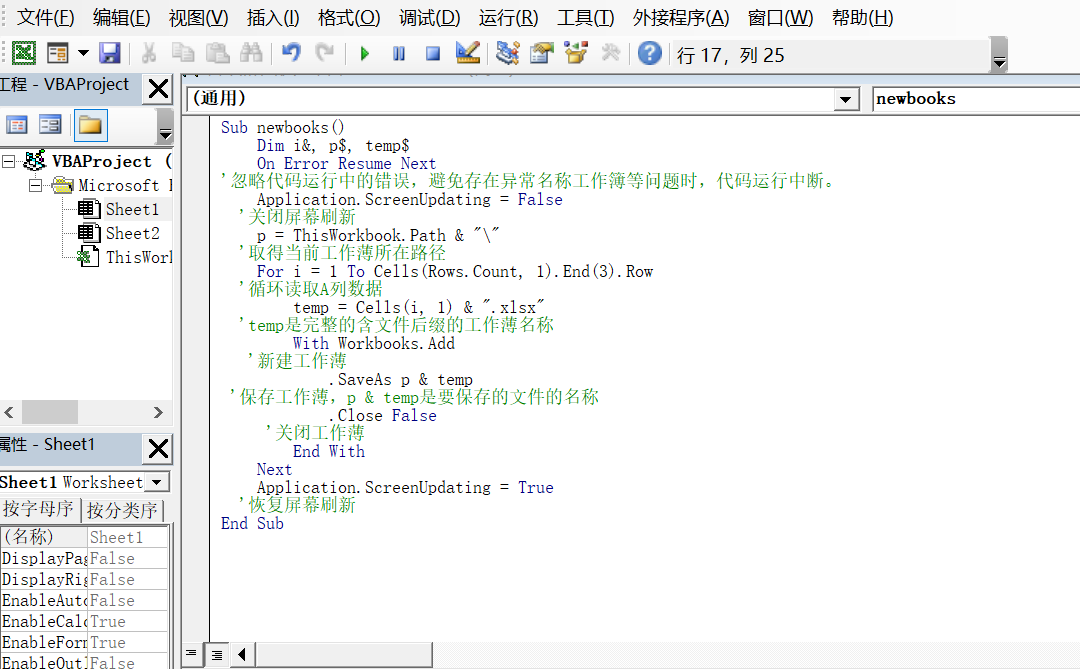
Task: Click EnableAutoFilter False value
Action: [127, 601]
